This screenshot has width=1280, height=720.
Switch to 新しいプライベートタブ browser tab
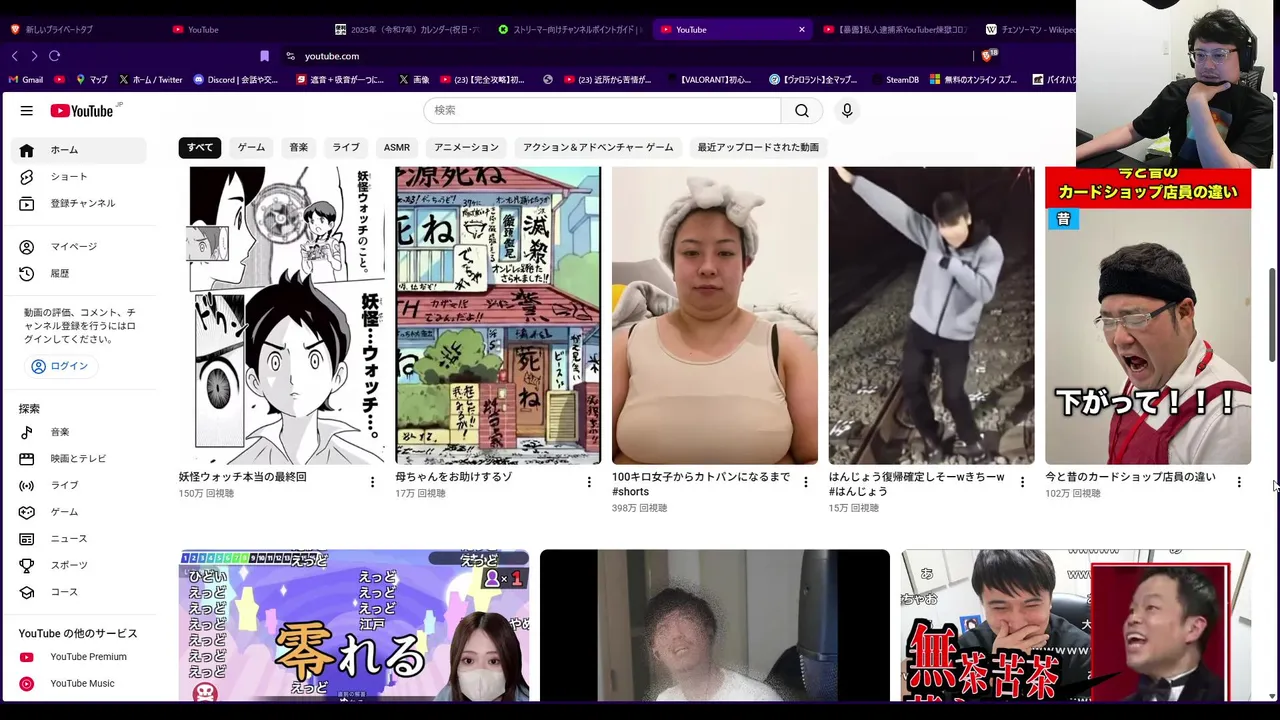(80, 29)
